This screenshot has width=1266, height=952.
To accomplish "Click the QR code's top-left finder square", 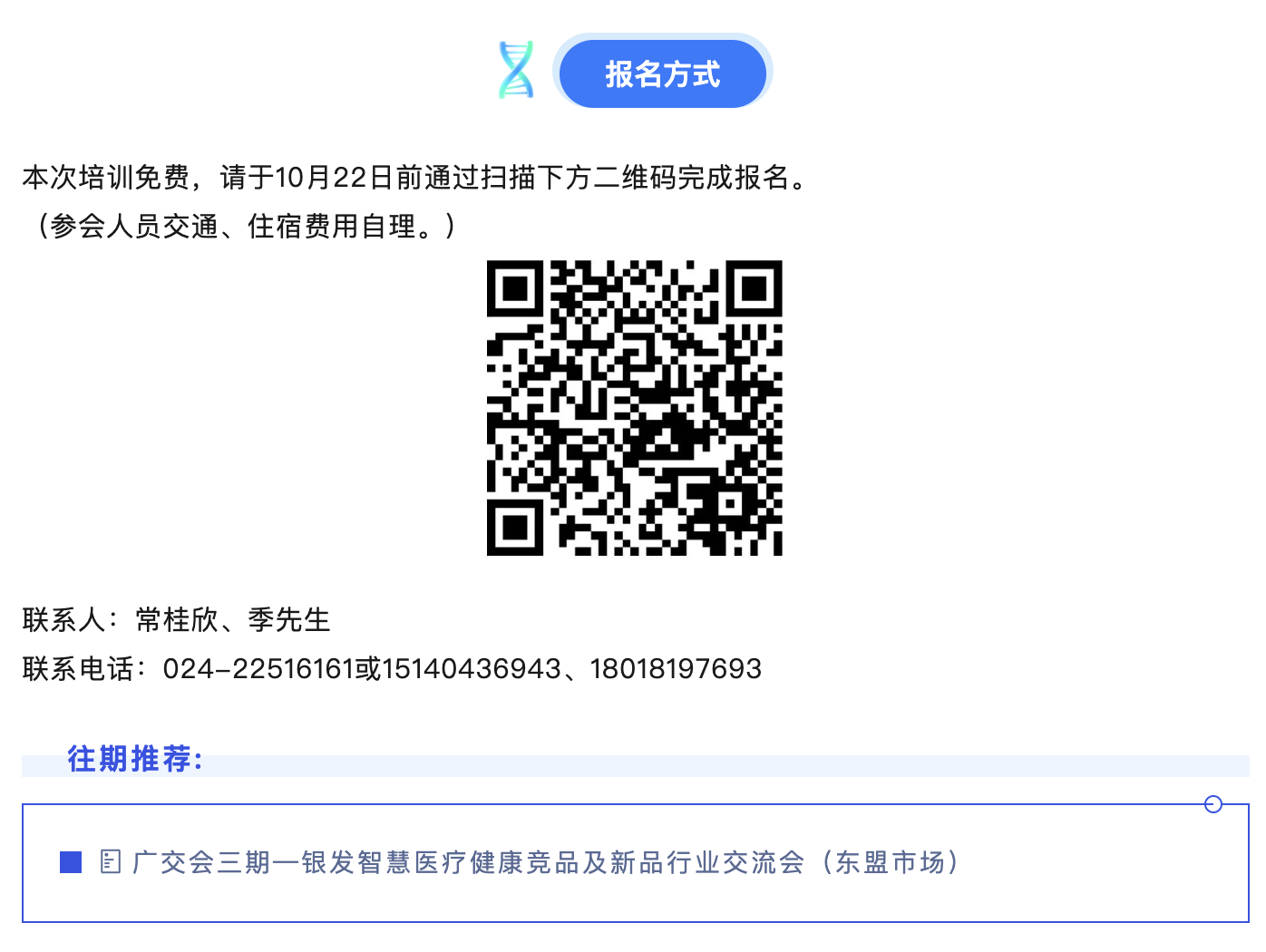I will coord(515,288).
